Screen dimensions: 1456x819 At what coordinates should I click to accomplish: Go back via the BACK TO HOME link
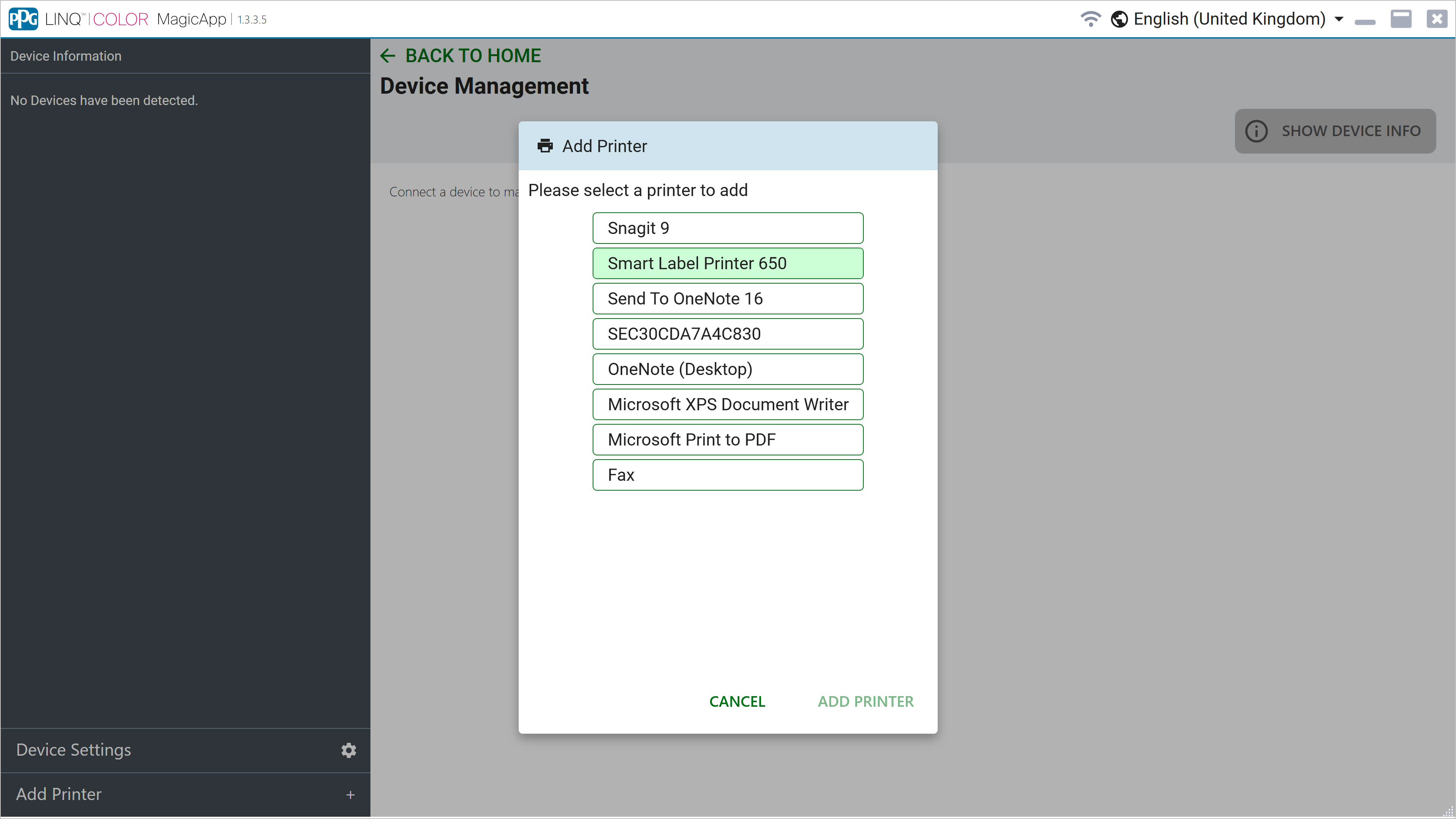tap(472, 55)
